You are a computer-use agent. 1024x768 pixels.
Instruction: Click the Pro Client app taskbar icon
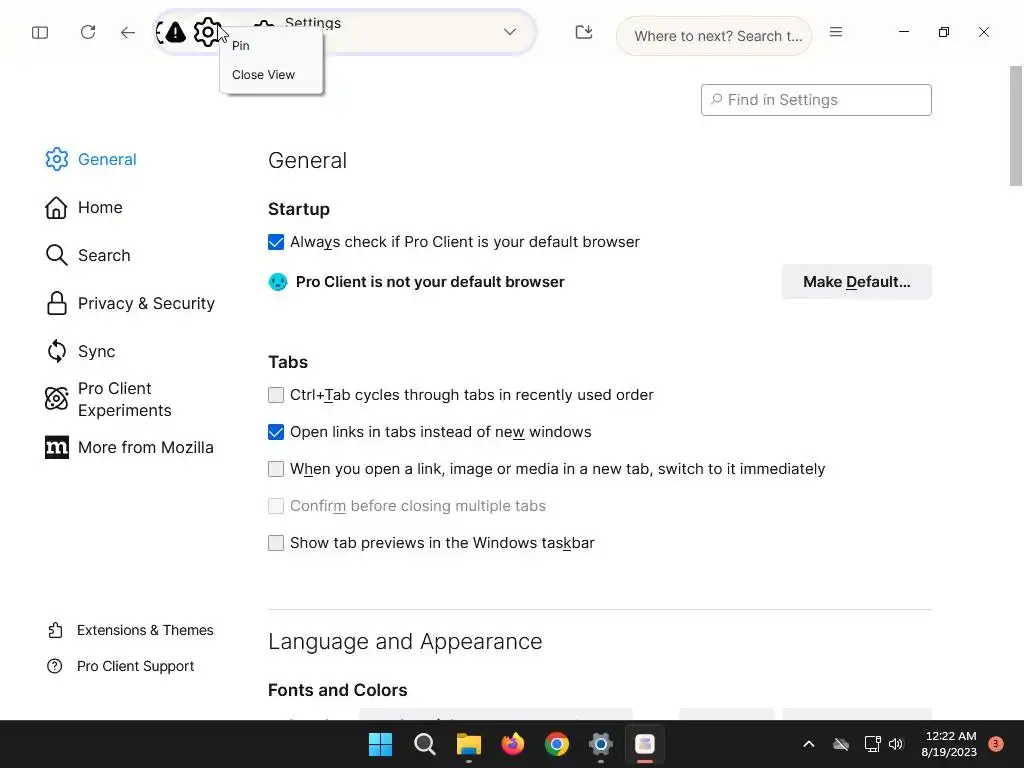(x=645, y=744)
